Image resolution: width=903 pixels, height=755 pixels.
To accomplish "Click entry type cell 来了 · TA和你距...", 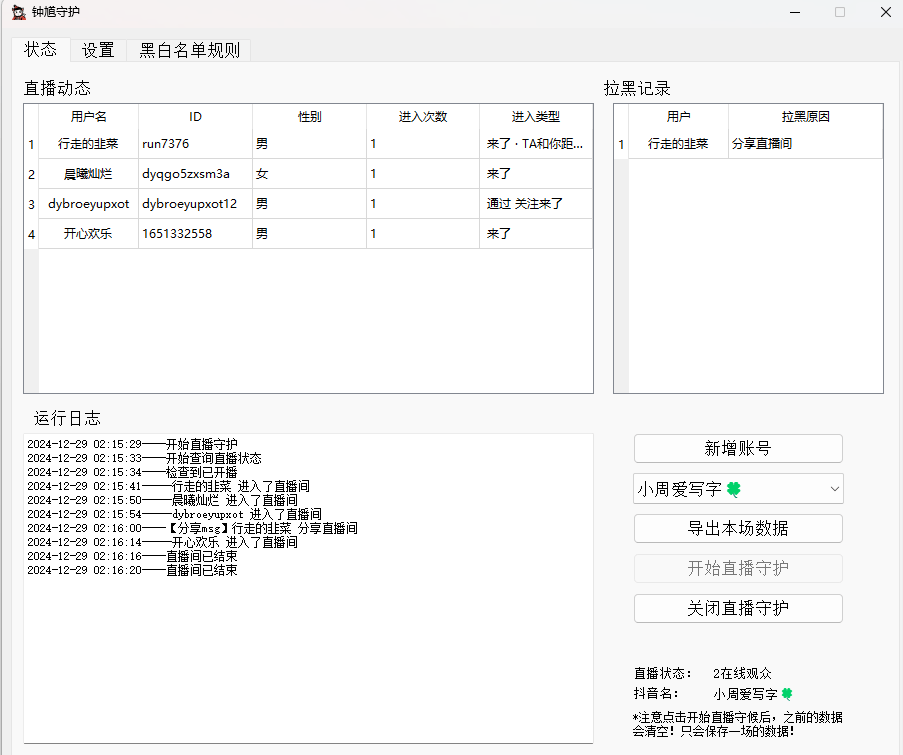I will point(536,143).
